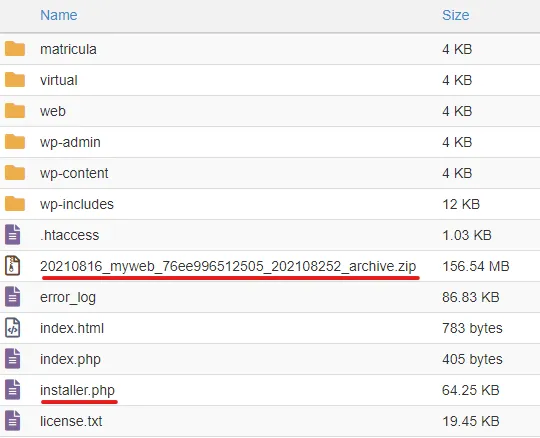Viewport: 540px width, 438px height.
Task: Select the error_log file name
Action: point(68,298)
